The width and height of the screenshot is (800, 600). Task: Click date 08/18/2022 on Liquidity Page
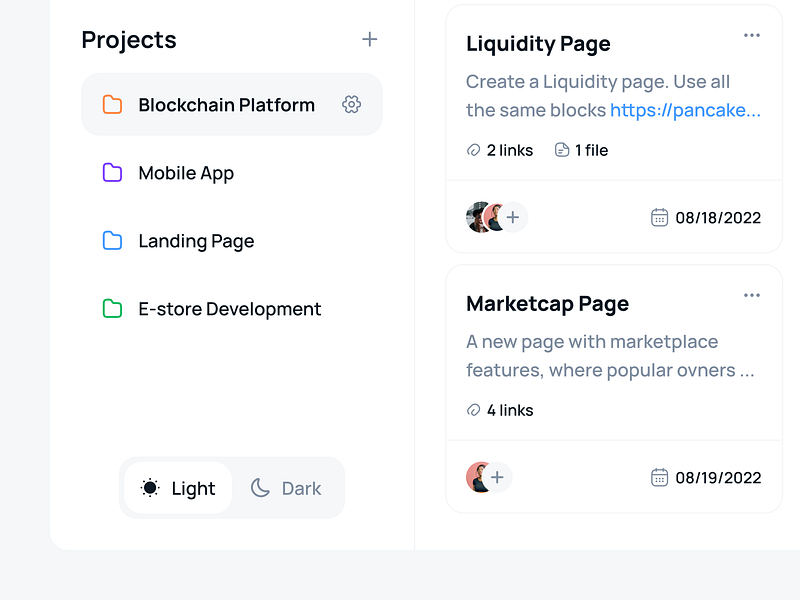click(x=717, y=217)
